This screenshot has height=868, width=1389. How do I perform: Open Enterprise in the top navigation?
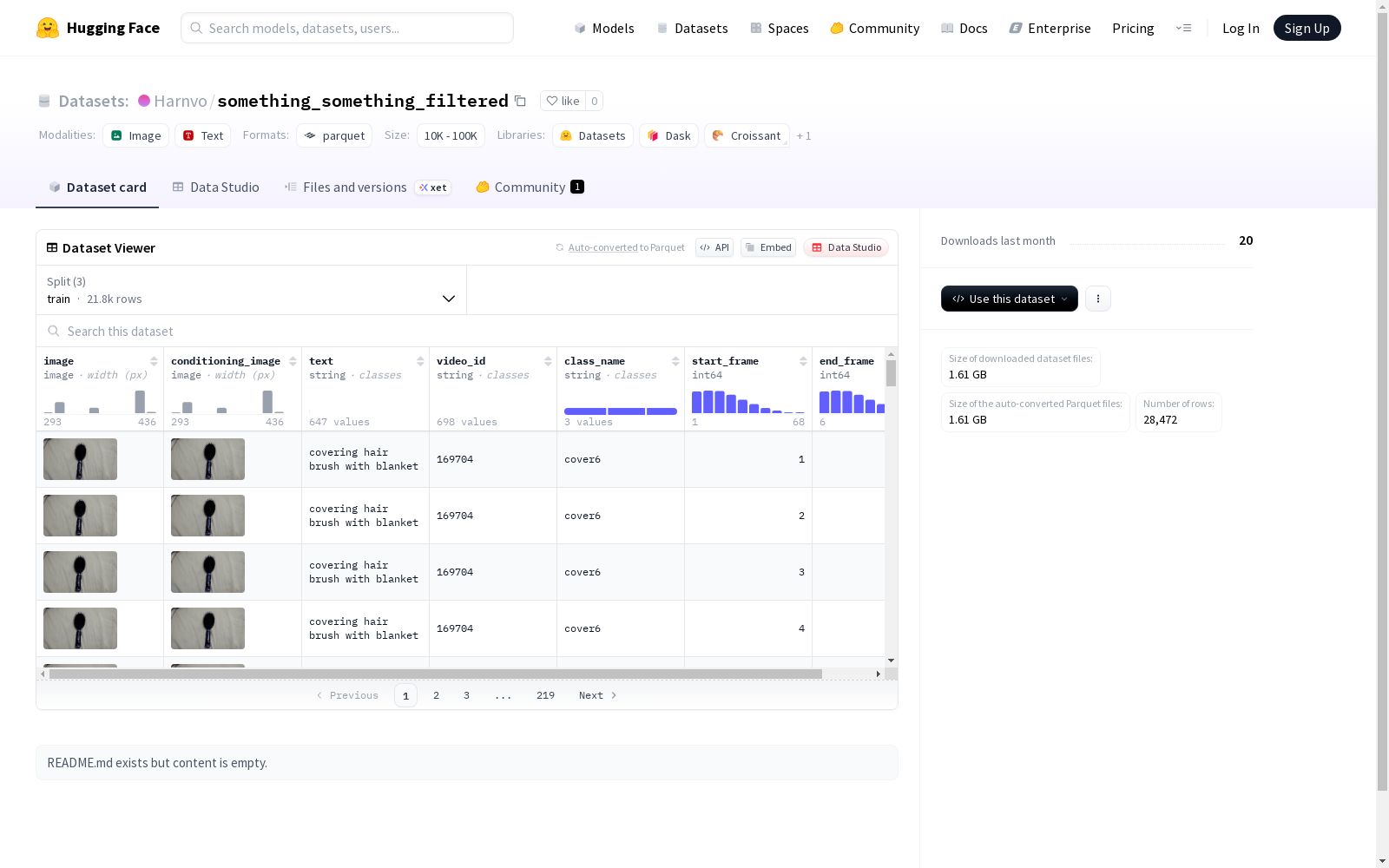1050,28
